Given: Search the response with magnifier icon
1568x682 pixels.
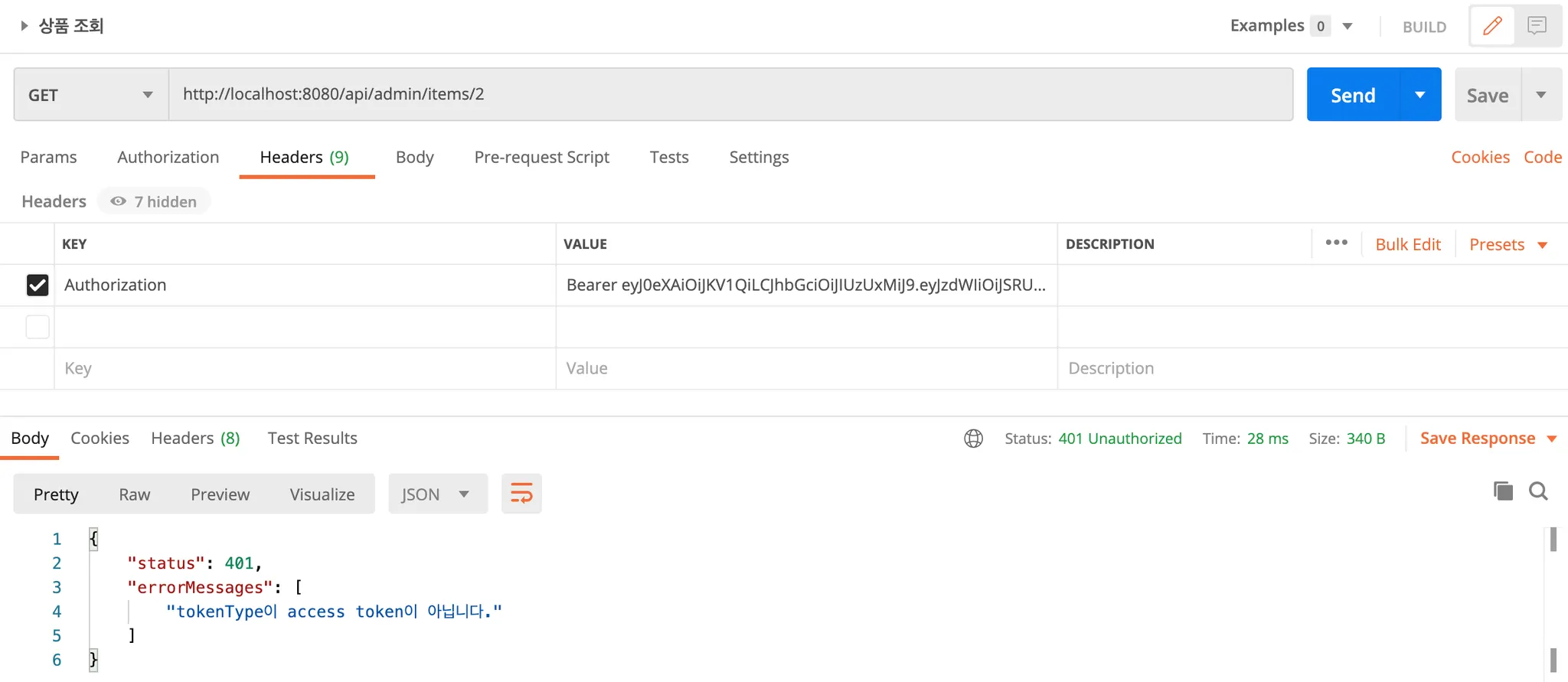Looking at the screenshot, I should point(1538,491).
